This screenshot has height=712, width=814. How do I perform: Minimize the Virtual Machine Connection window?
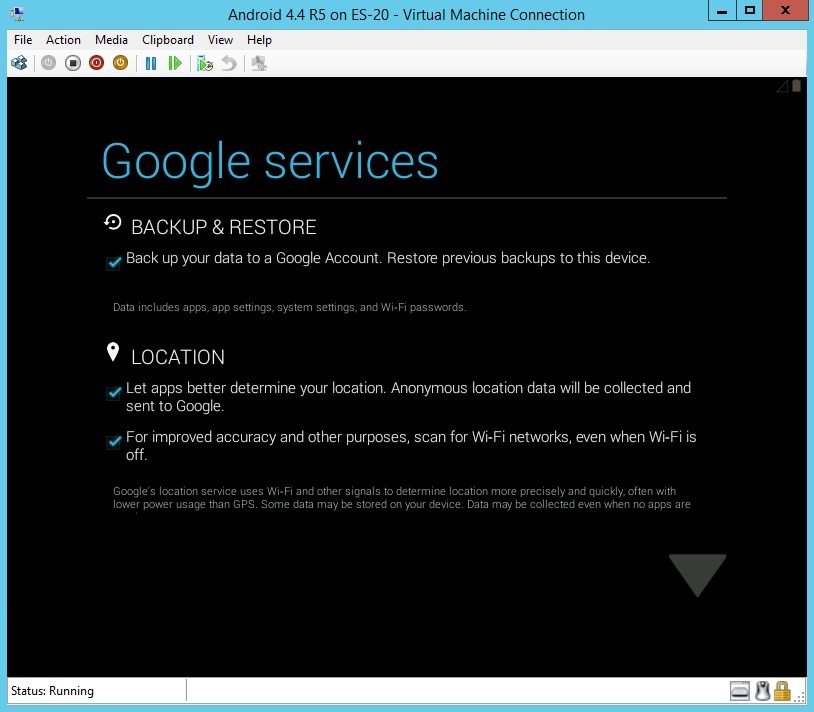pos(722,11)
